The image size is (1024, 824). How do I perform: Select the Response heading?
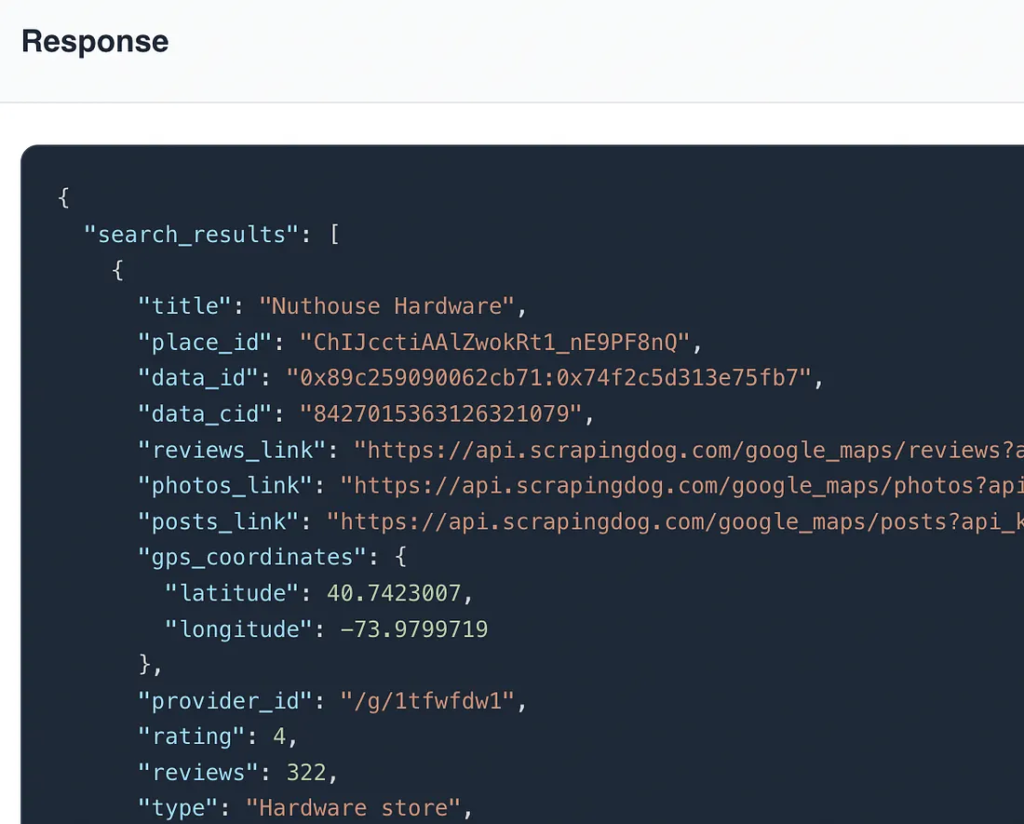click(94, 41)
